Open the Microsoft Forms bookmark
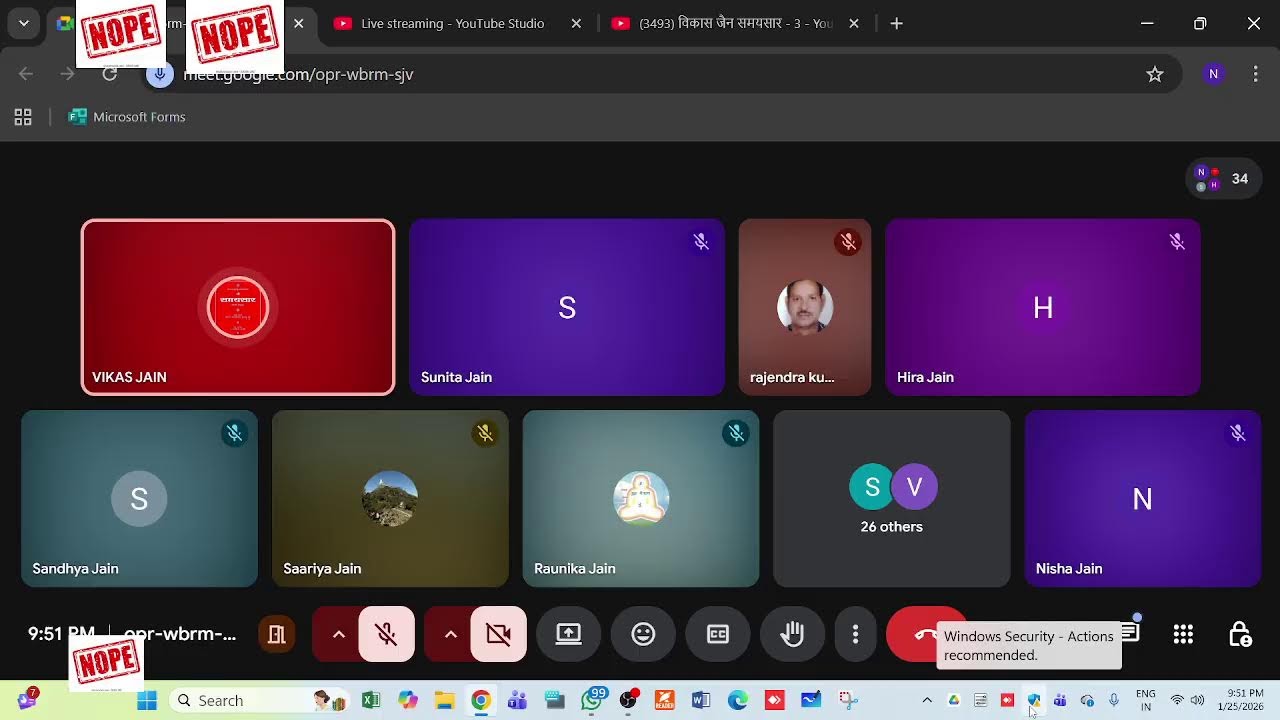This screenshot has width=1280, height=720. [126, 117]
